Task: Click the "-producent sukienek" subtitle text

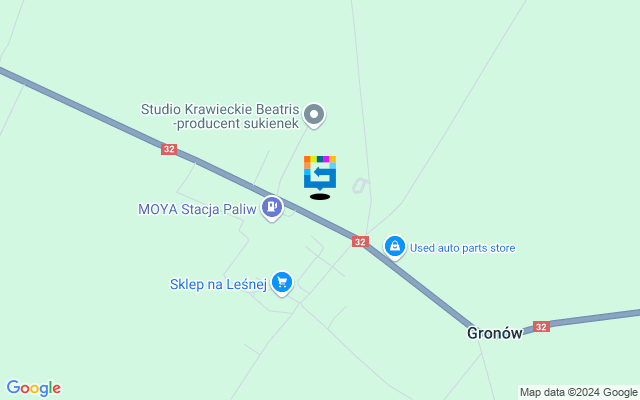Action: point(236,123)
